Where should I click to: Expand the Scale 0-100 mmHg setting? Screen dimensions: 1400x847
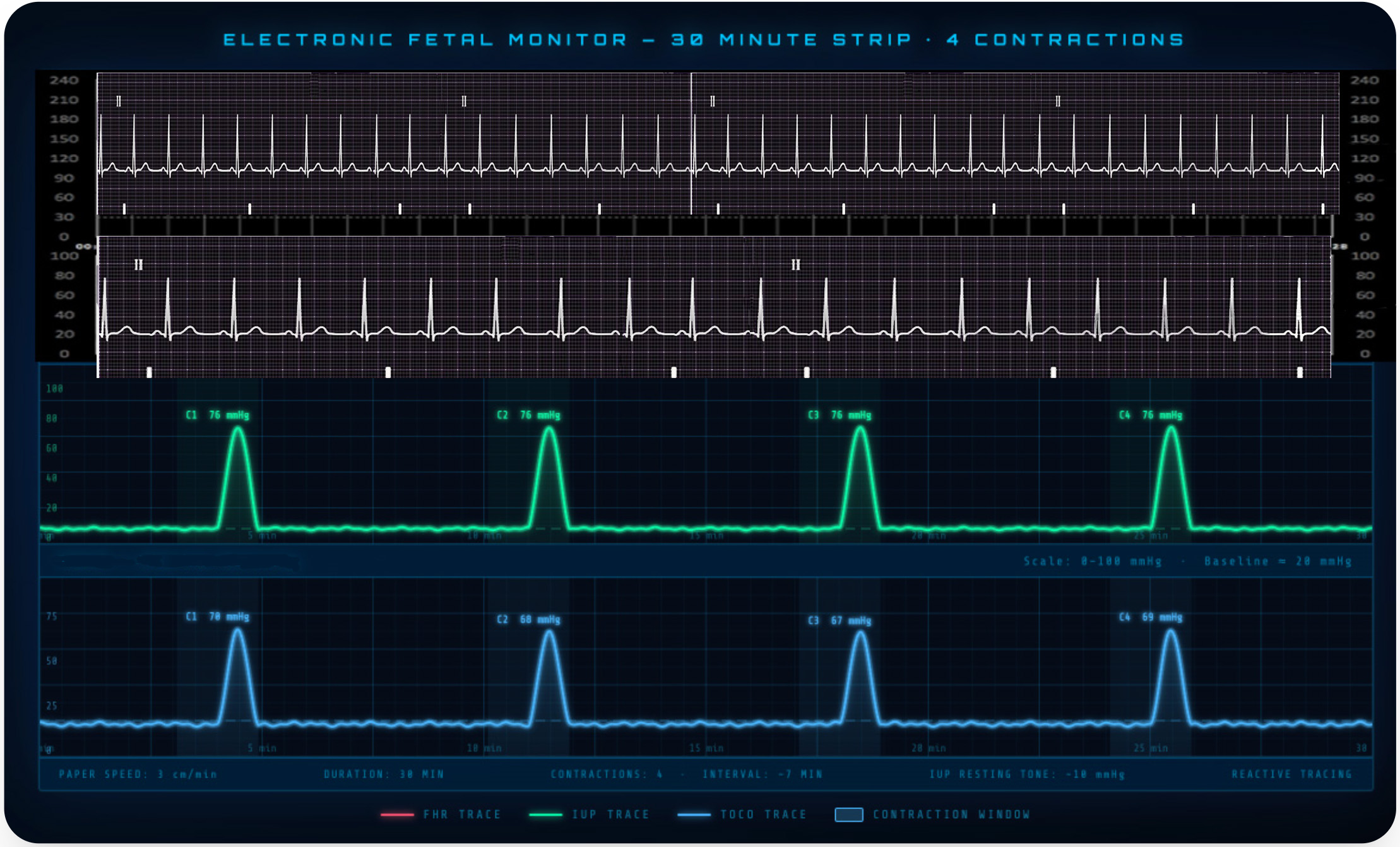click(x=1092, y=560)
